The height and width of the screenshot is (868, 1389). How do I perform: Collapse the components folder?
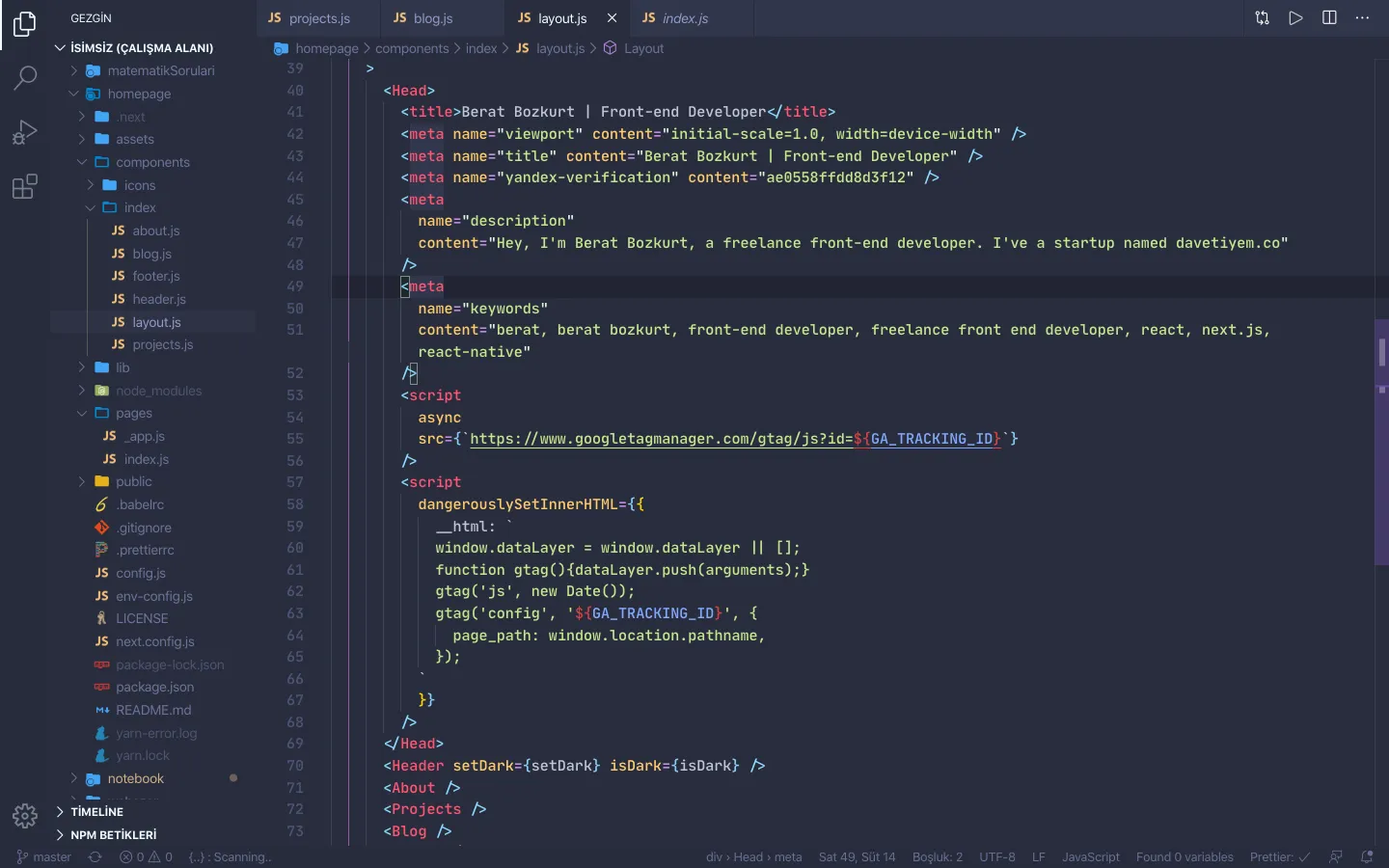tap(152, 162)
